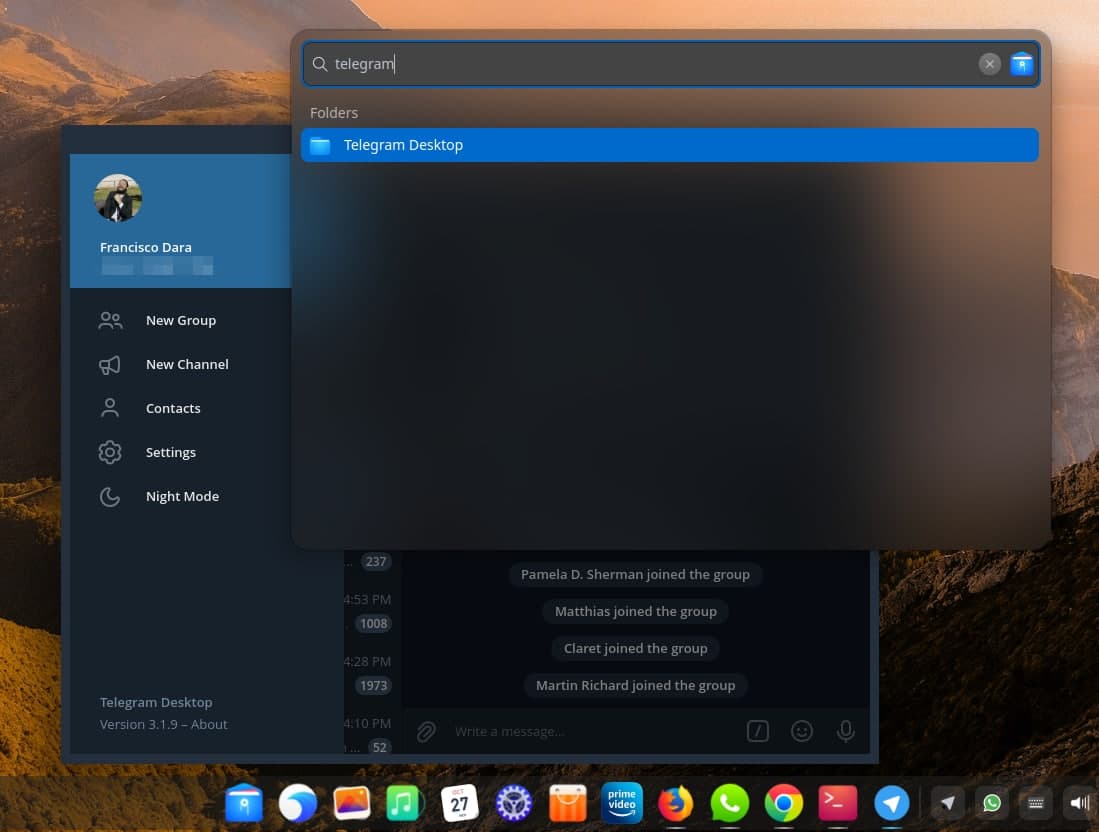The image size is (1099, 832).
Task: Click the microphone voice message icon
Action: pos(846,732)
